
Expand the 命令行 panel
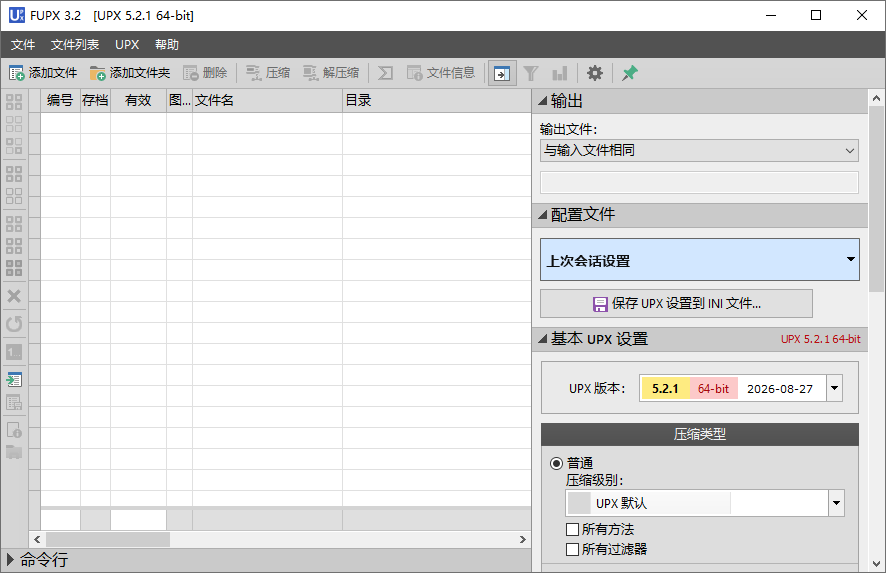(10, 560)
